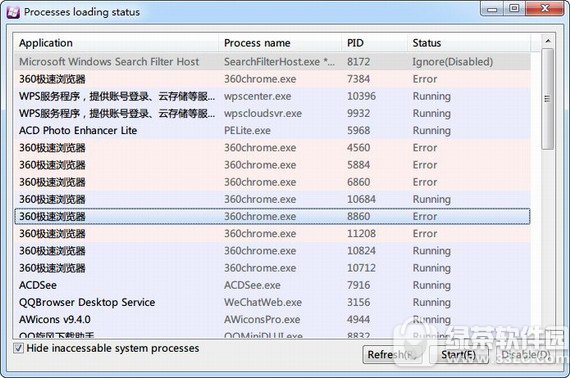
Task: Click the PID 7916 cell
Action: [x=358, y=285]
